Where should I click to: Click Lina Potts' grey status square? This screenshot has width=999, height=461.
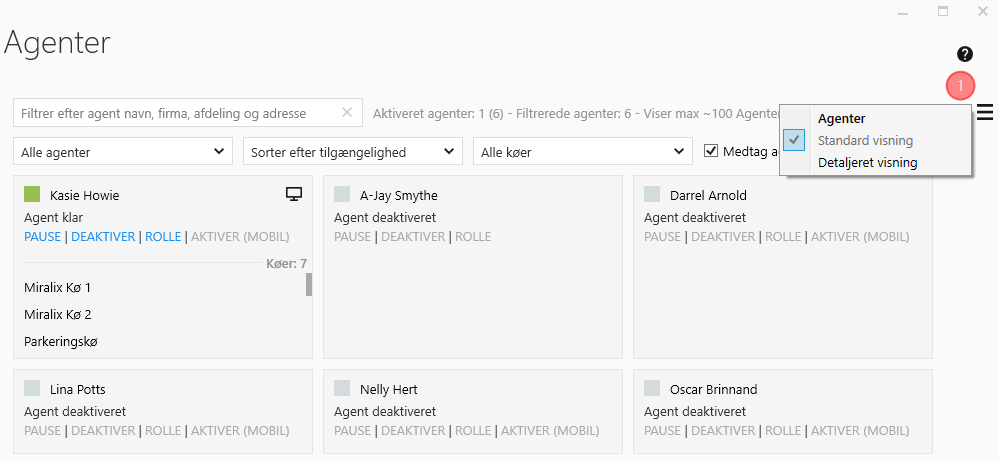(32, 389)
